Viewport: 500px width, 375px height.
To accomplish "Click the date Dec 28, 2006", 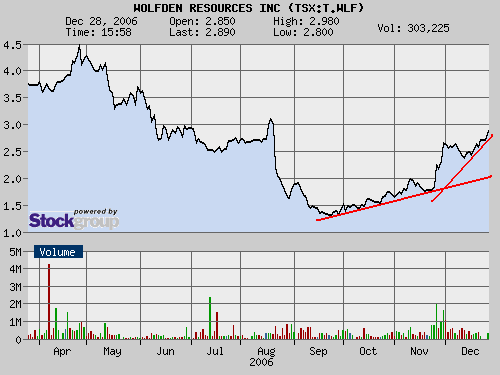I will [x=101, y=21].
